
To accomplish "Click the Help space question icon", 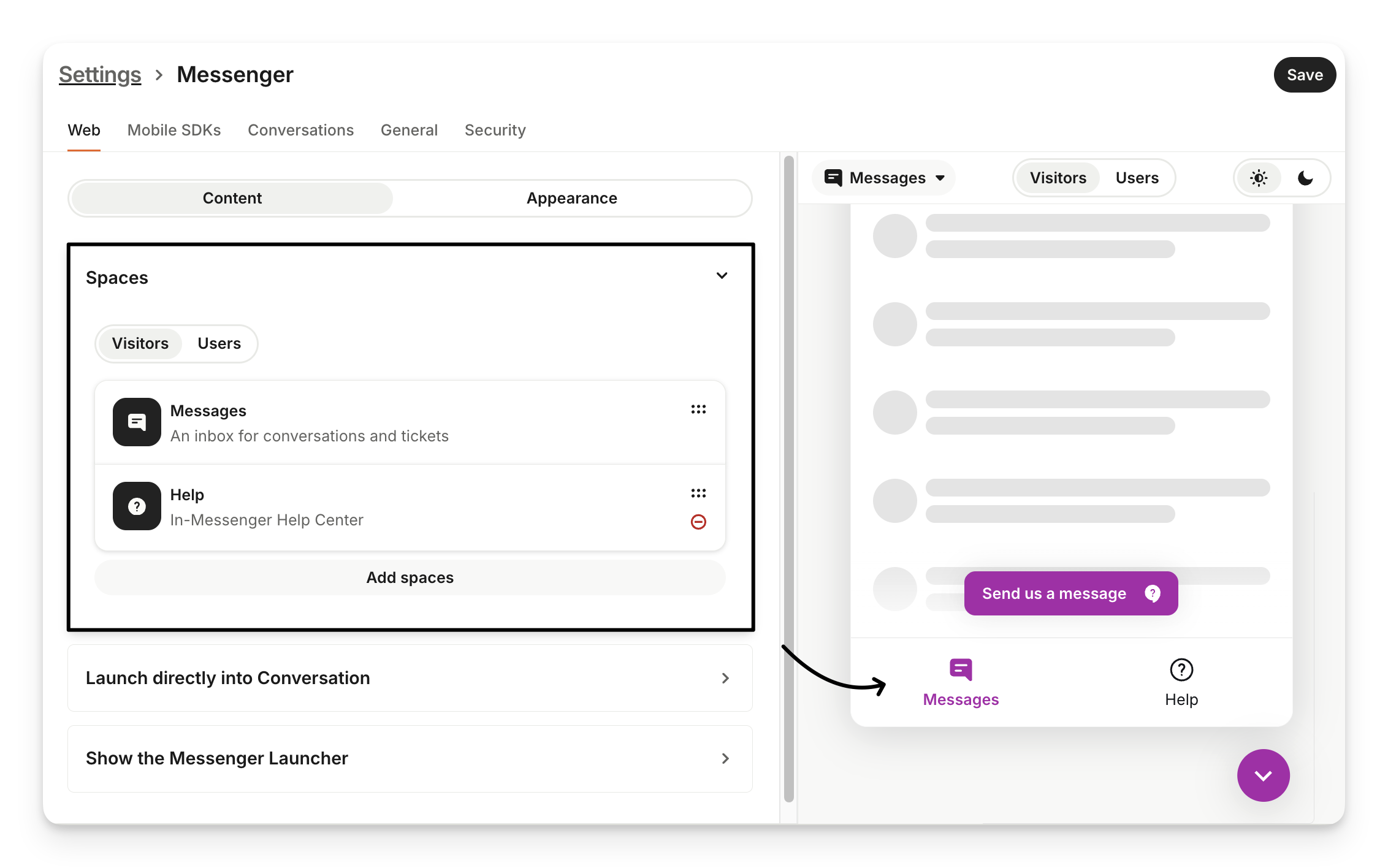I will coord(137,506).
